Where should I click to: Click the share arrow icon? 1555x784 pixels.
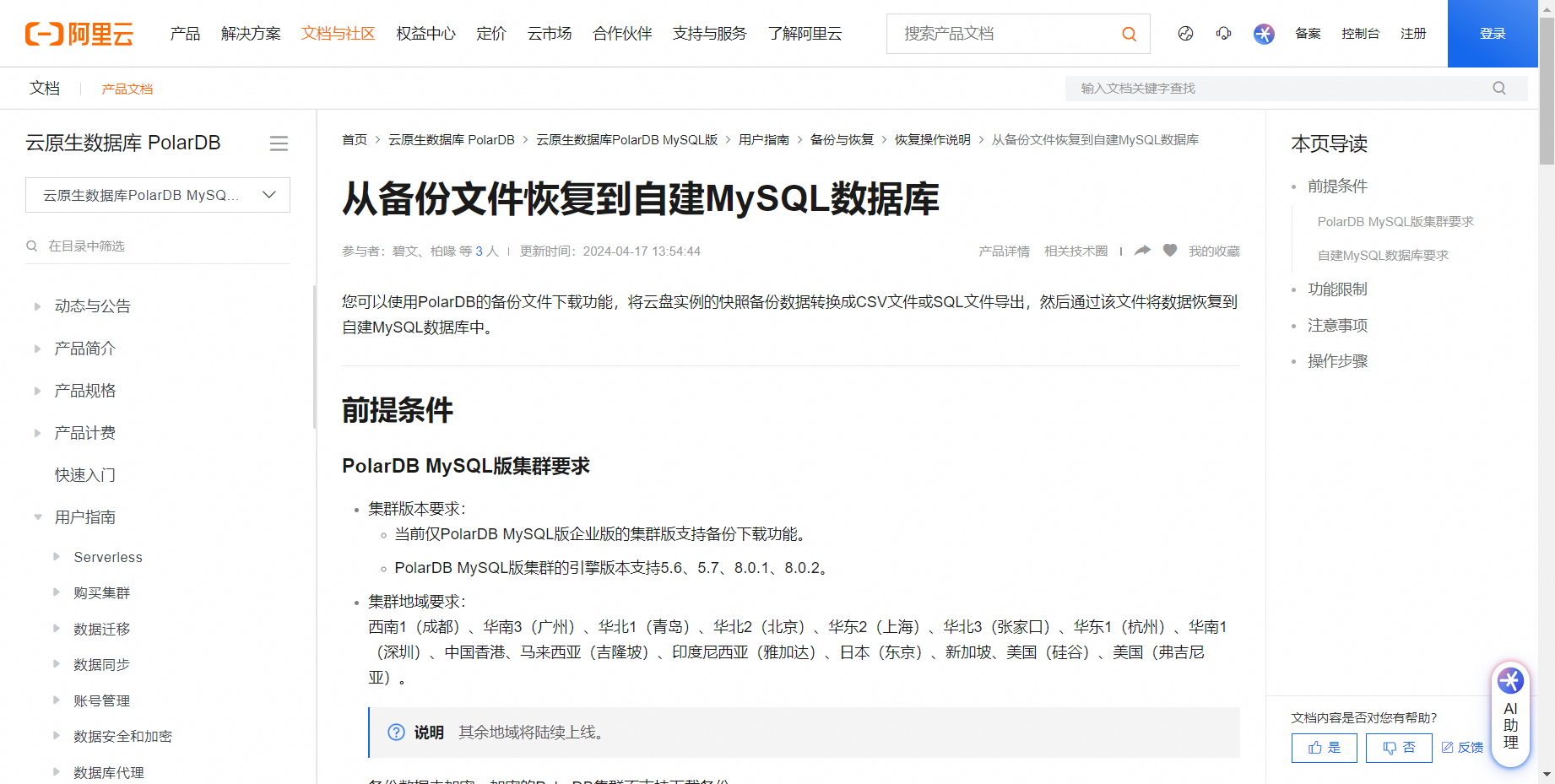pyautogui.click(x=1142, y=251)
